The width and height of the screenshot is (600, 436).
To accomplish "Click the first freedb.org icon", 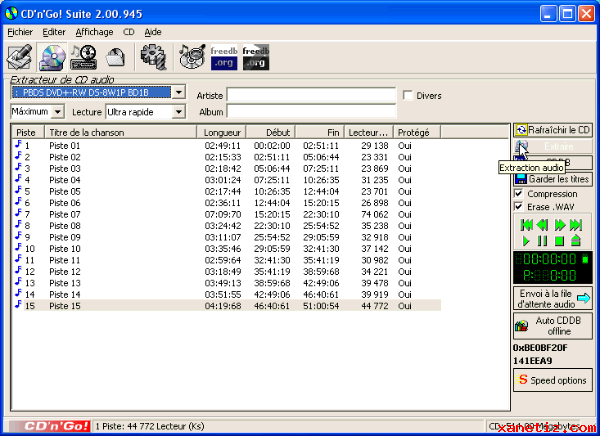I will [x=224, y=57].
